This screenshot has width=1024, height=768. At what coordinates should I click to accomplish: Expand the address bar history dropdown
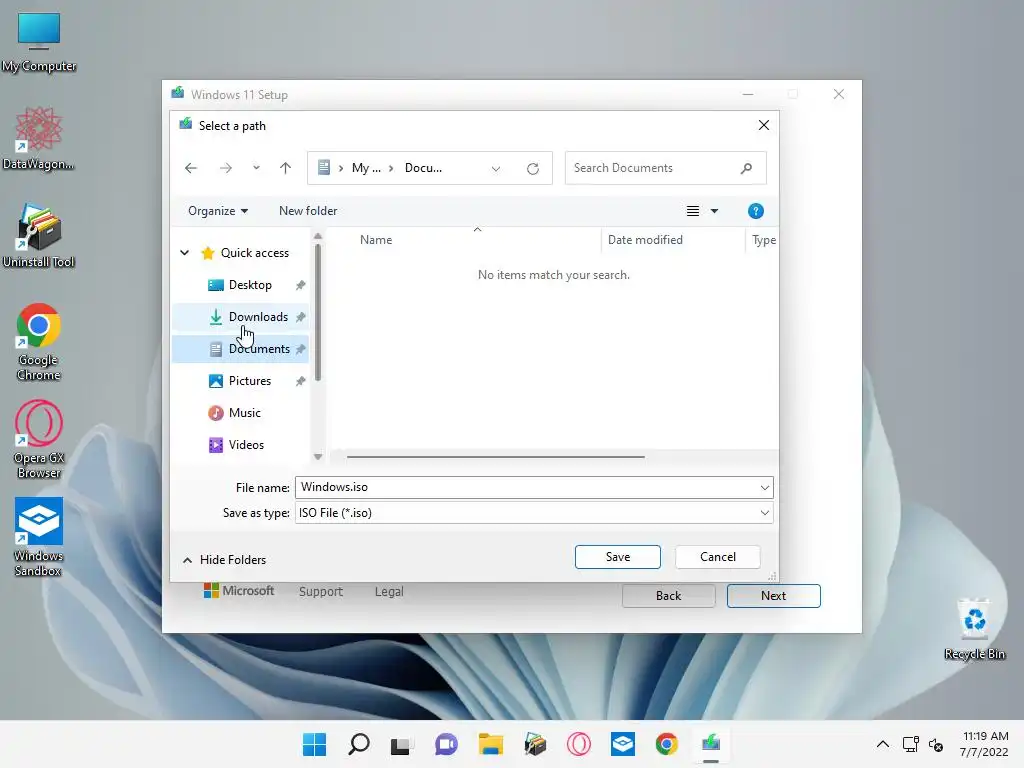click(x=496, y=168)
